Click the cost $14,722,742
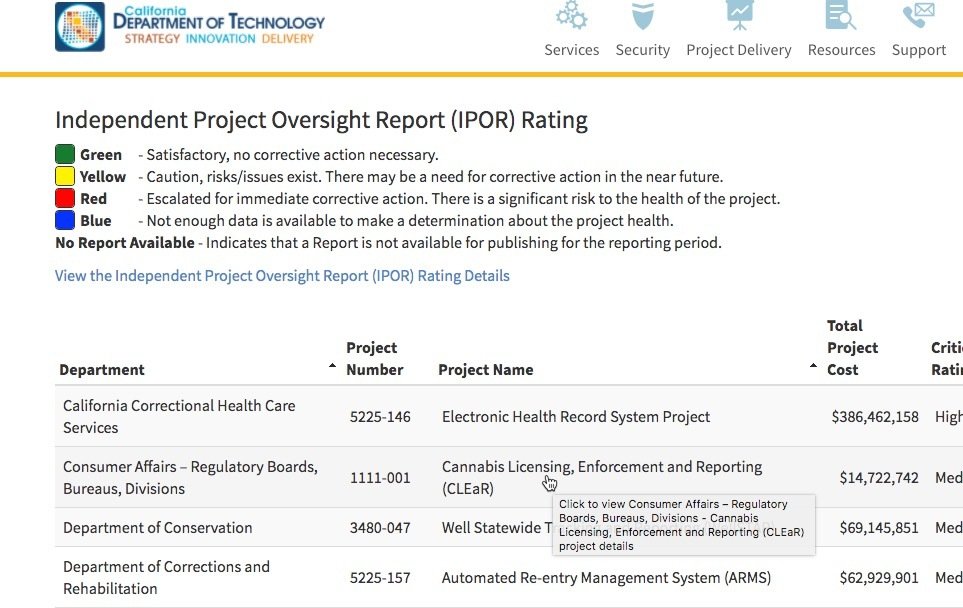The height and width of the screenshot is (608, 963). tap(879, 478)
